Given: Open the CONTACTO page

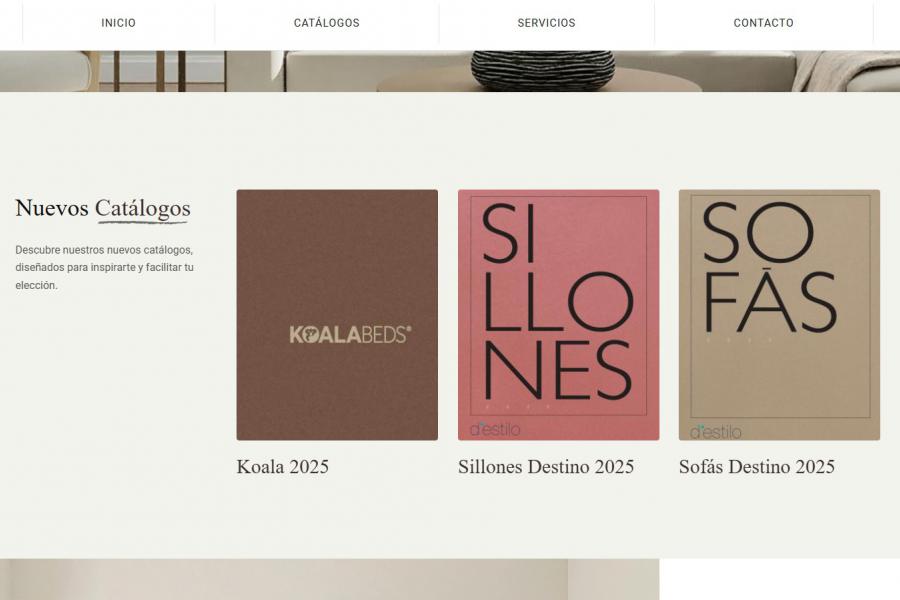Looking at the screenshot, I should pyautogui.click(x=763, y=23).
